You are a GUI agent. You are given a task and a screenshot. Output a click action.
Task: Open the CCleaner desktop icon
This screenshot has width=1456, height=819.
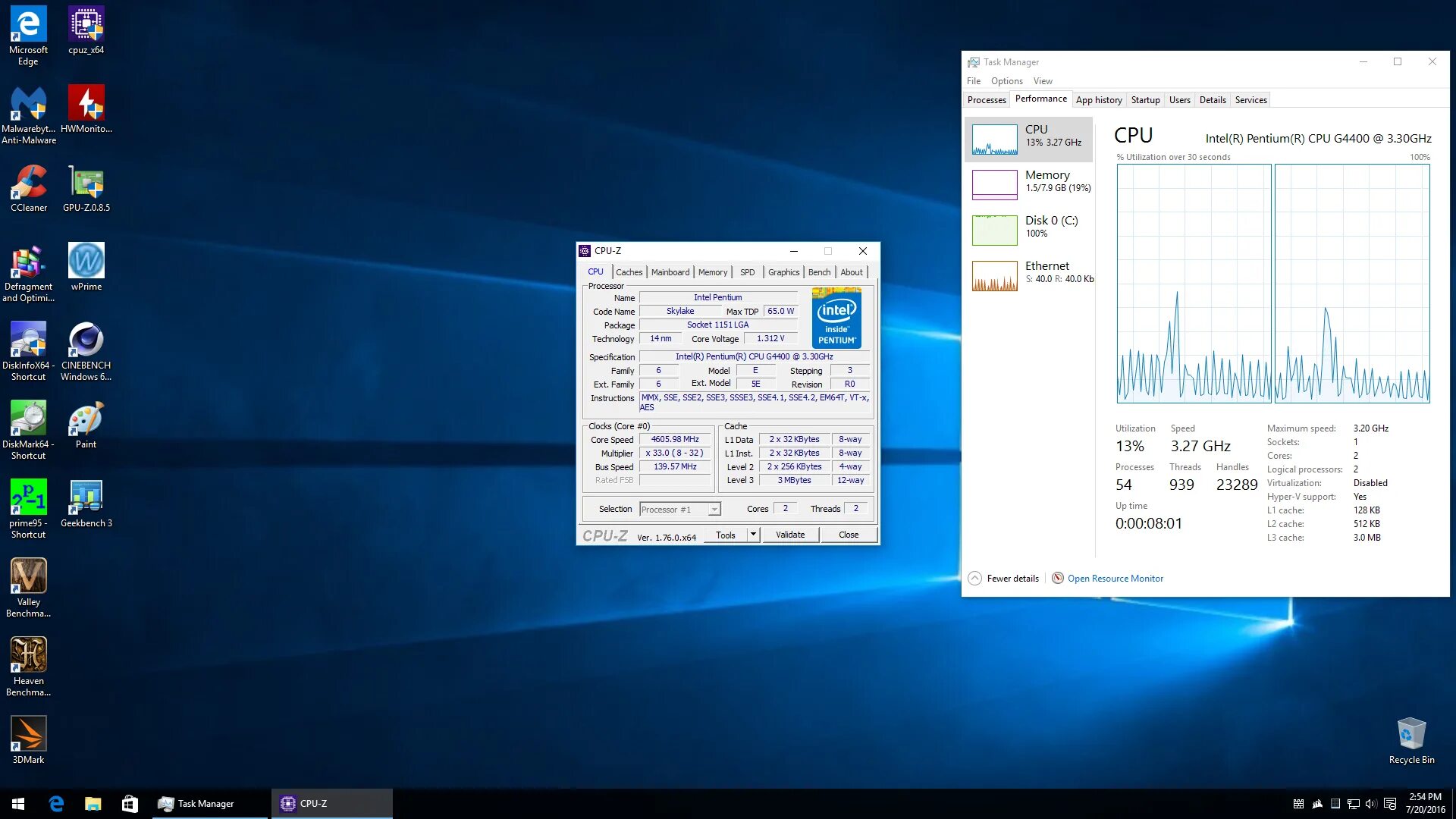click(28, 188)
